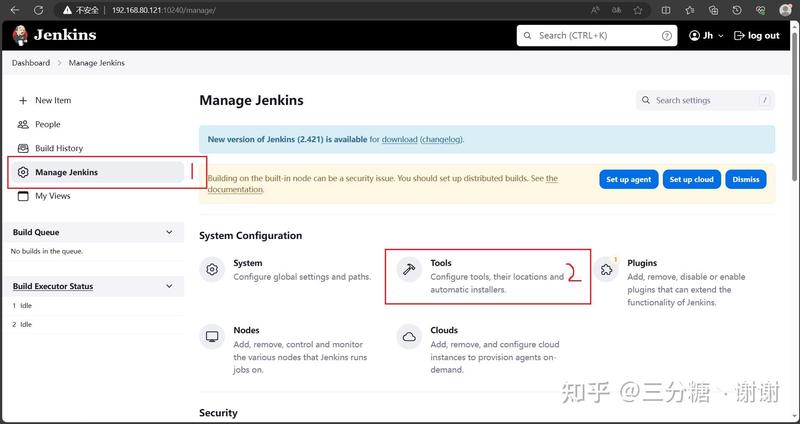Click the Manage Jenkins gear icon
Viewport: 800px width, 424px height.
click(23, 172)
